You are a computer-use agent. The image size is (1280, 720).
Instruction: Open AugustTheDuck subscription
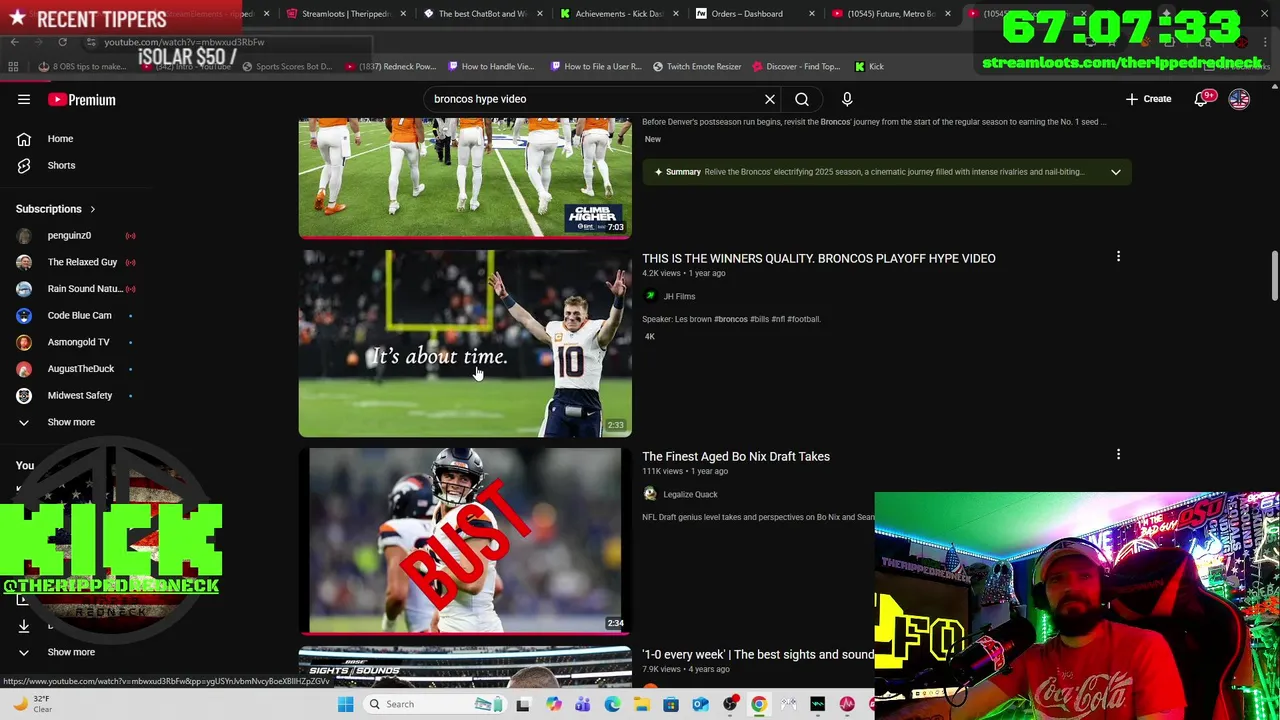(76, 368)
